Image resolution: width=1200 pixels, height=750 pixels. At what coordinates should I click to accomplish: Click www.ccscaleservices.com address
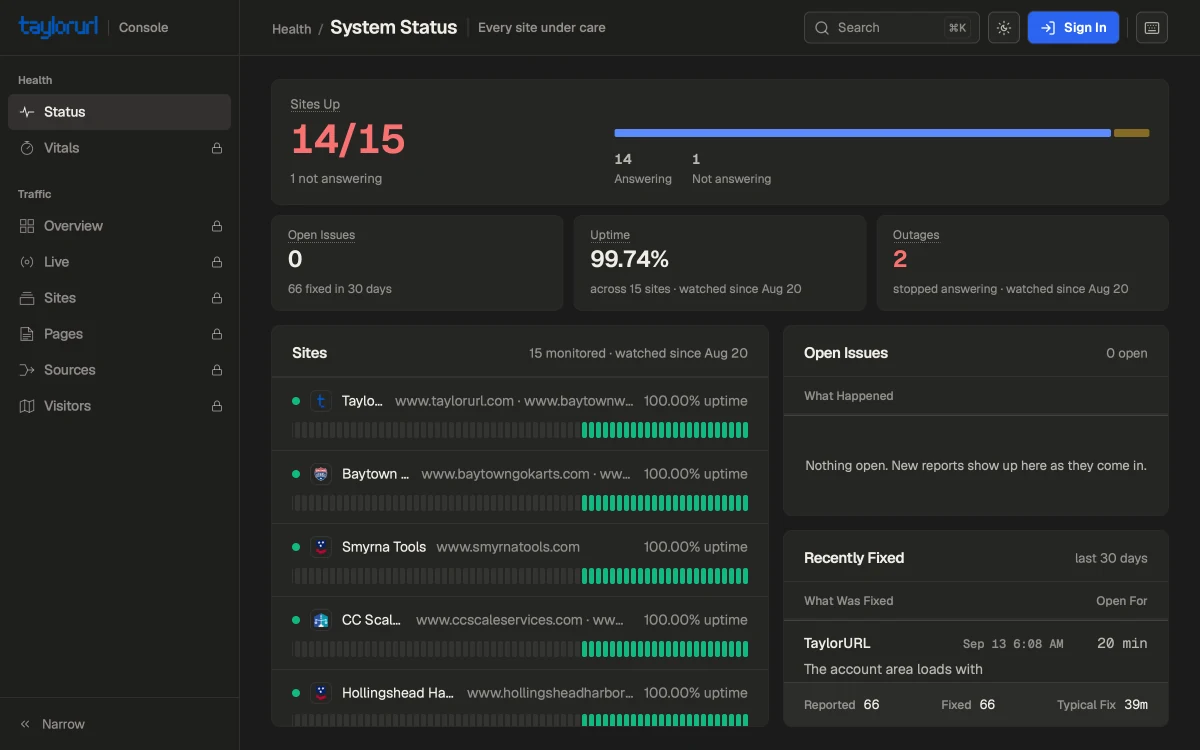tap(499, 620)
